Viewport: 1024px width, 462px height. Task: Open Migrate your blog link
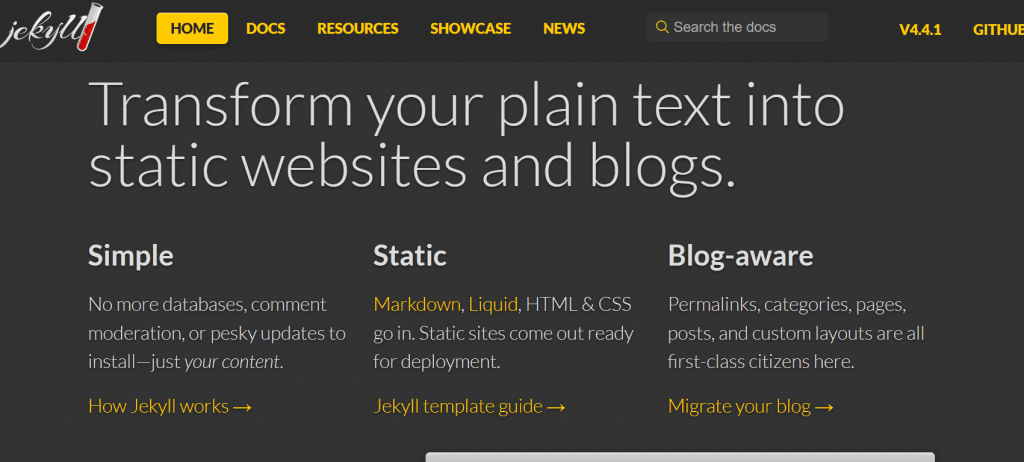pos(750,406)
